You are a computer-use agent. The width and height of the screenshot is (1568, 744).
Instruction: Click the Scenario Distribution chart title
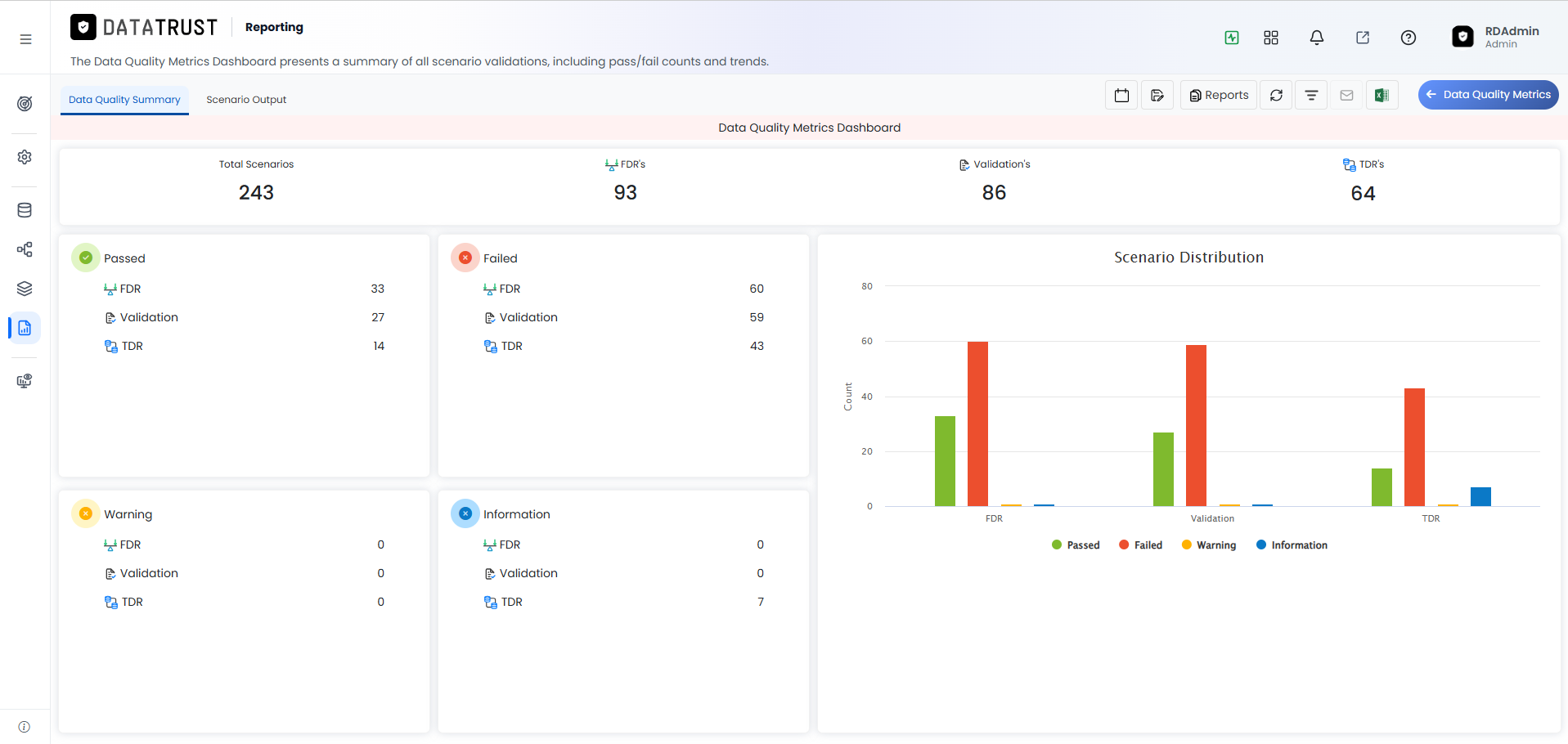1188,258
